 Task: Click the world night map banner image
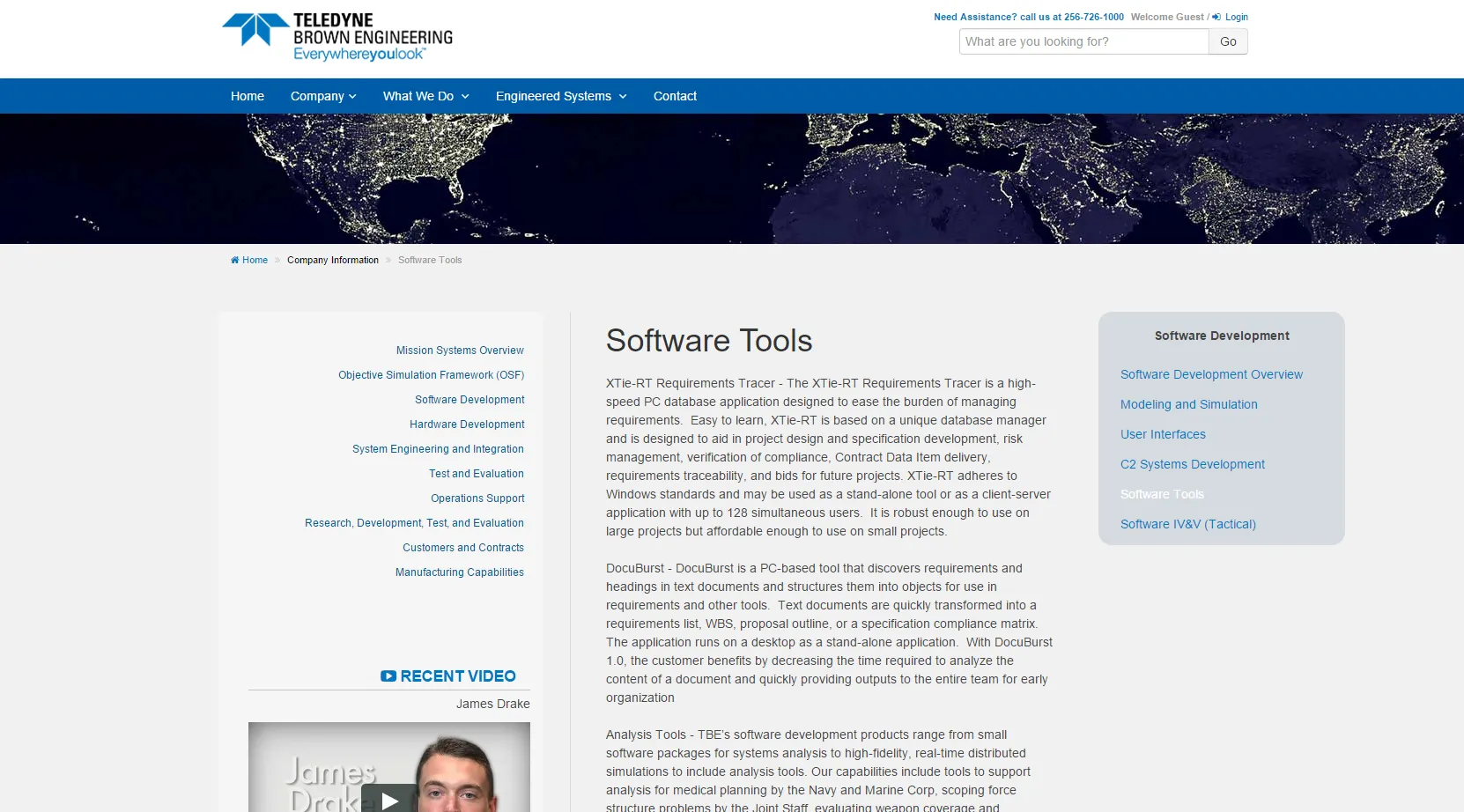point(732,179)
